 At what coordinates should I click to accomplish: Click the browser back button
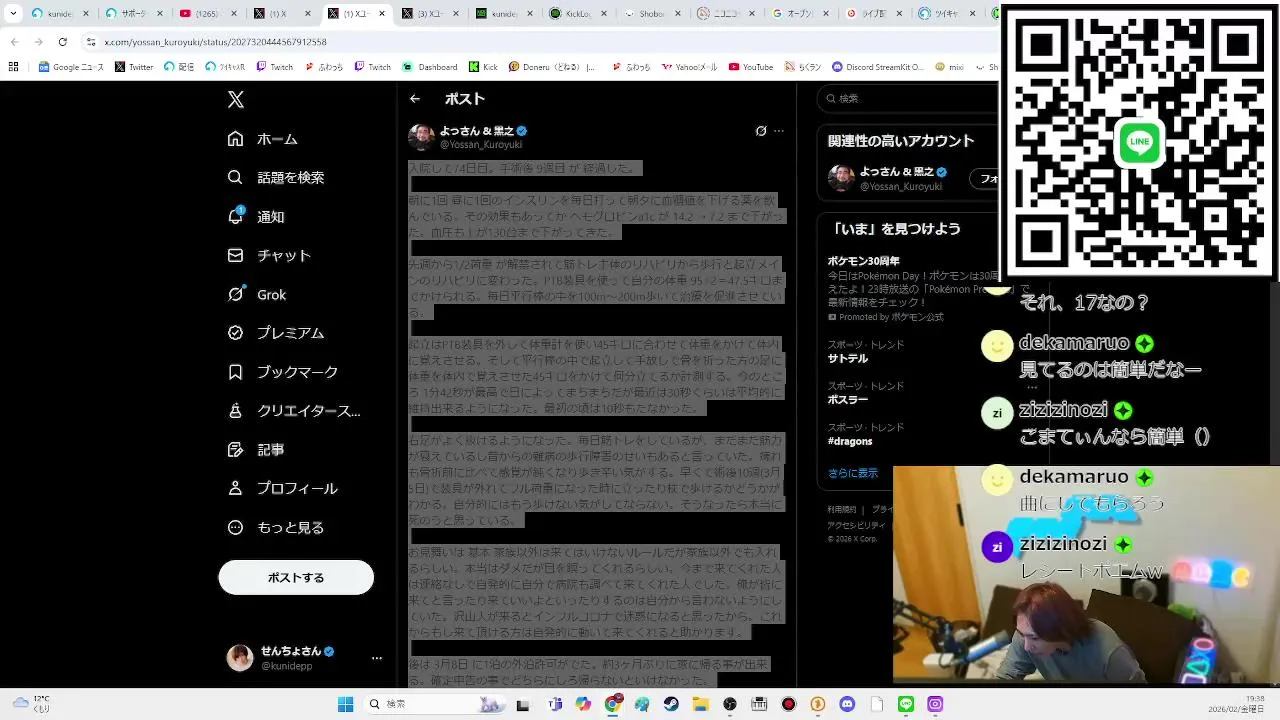tap(14, 42)
